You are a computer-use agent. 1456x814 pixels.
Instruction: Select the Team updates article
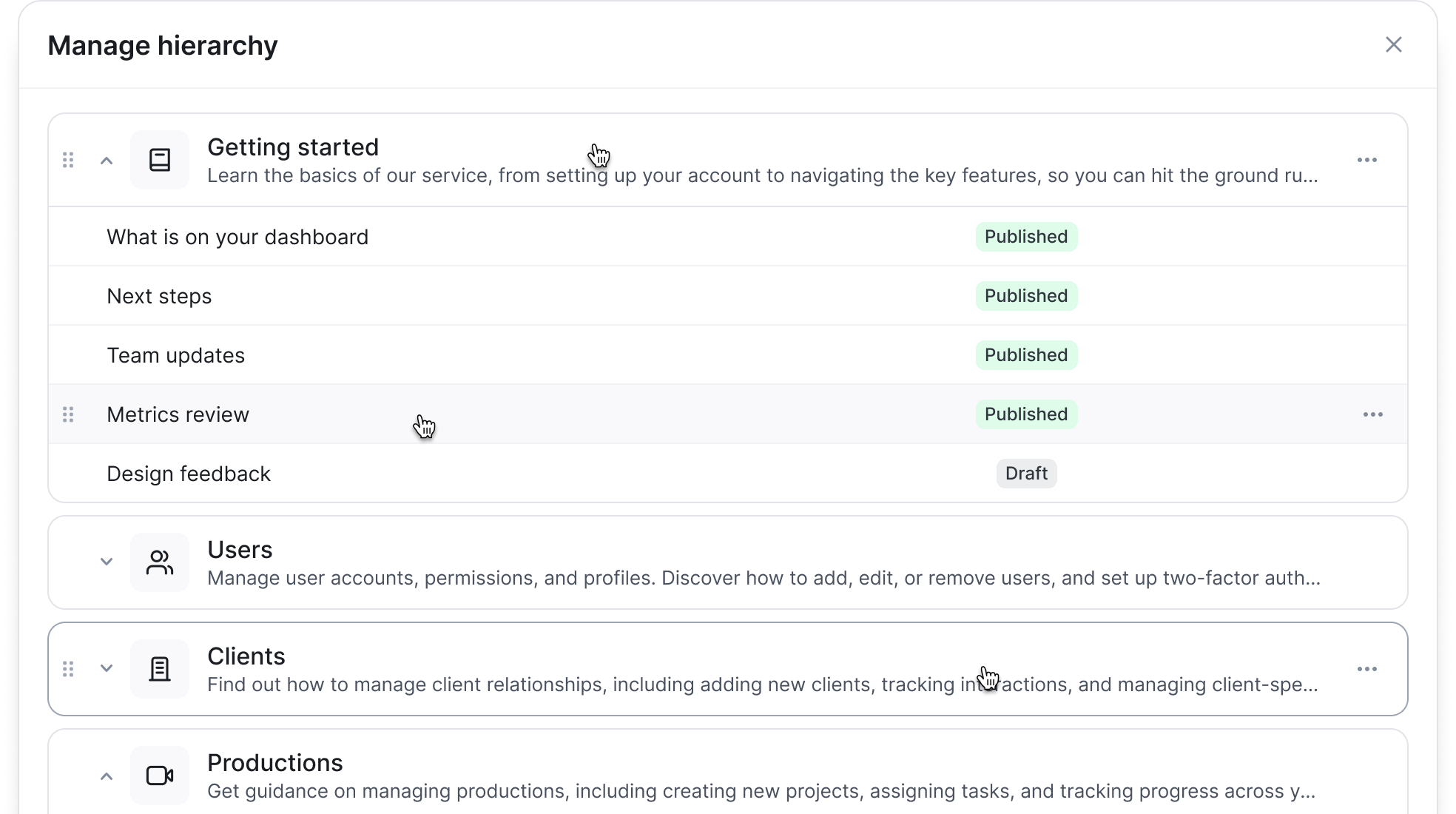(x=175, y=355)
